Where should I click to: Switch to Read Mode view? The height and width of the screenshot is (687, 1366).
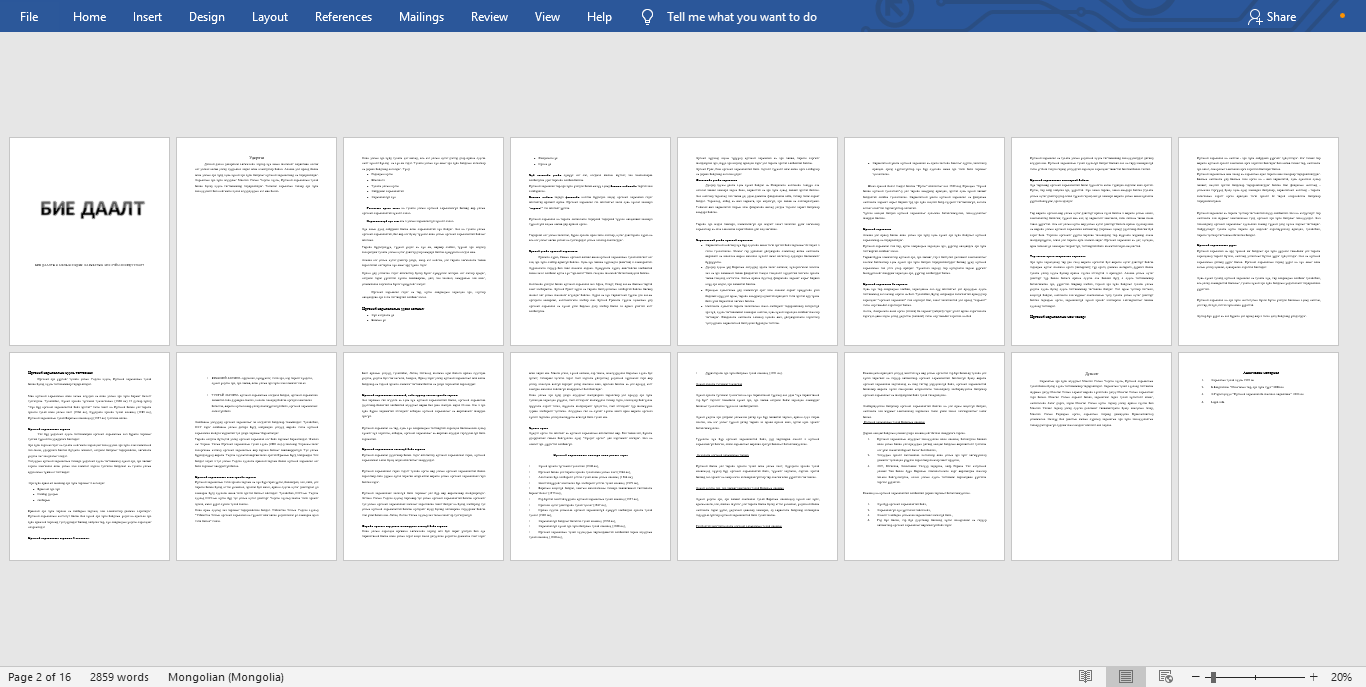pos(1085,677)
